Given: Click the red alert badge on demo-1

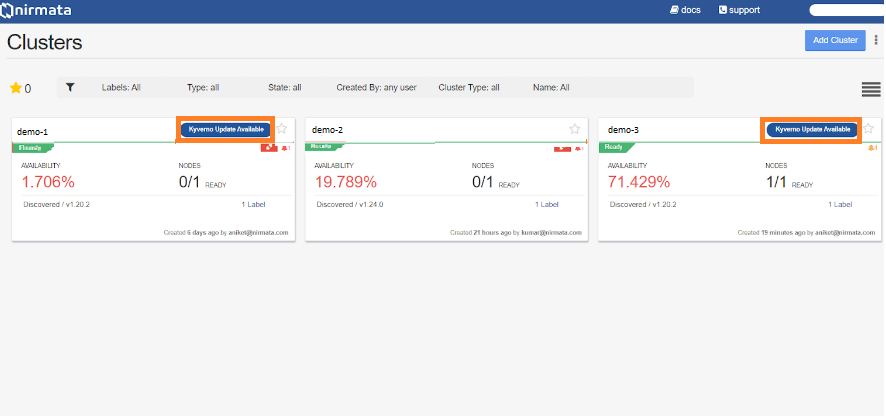Looking at the screenshot, I should coord(269,148).
